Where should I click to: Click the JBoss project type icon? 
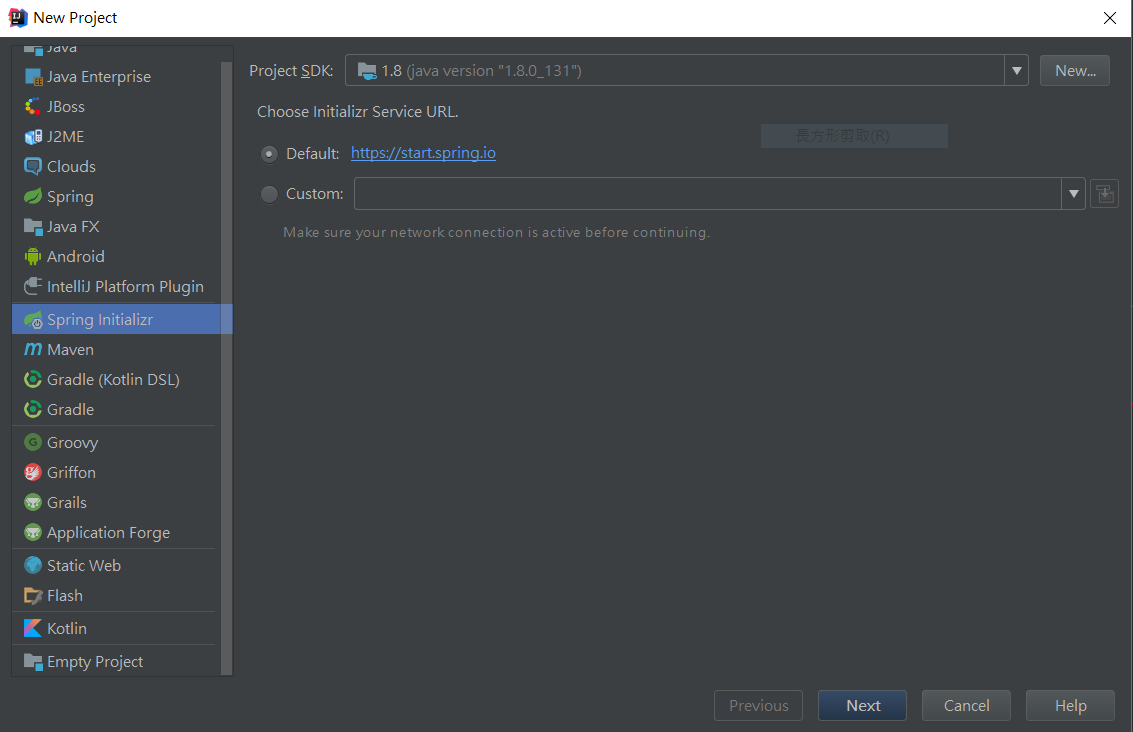point(33,107)
